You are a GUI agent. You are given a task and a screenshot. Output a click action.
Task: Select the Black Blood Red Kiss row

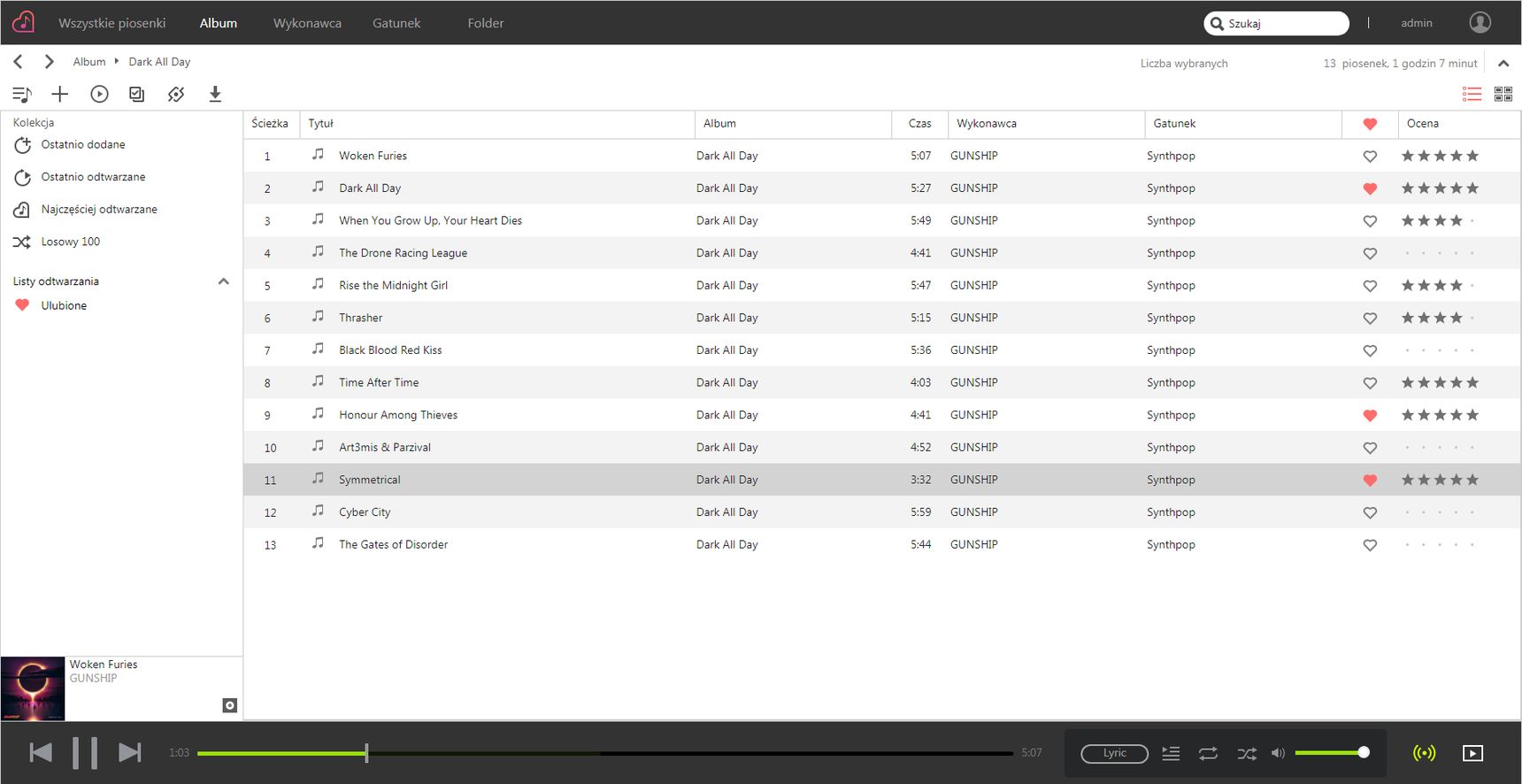[x=882, y=350]
